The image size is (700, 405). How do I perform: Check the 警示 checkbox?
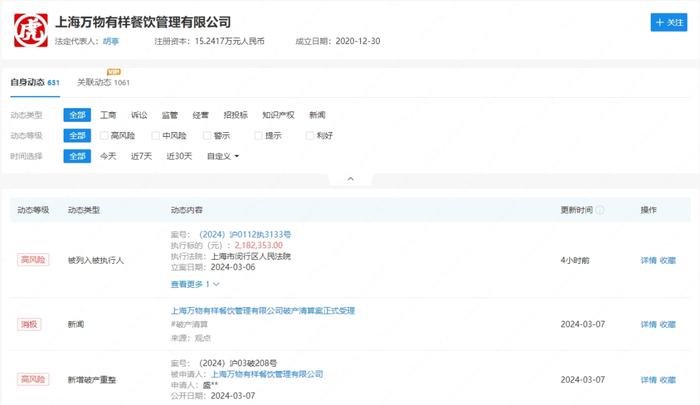click(x=207, y=136)
